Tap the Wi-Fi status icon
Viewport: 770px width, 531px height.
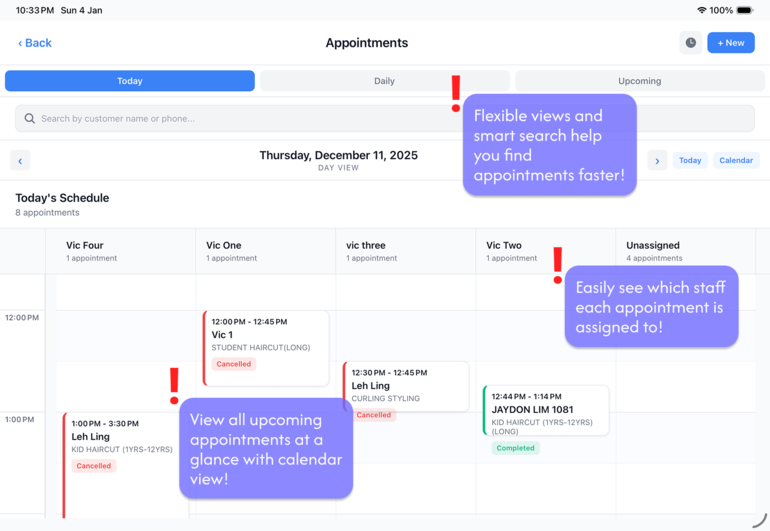click(x=701, y=10)
